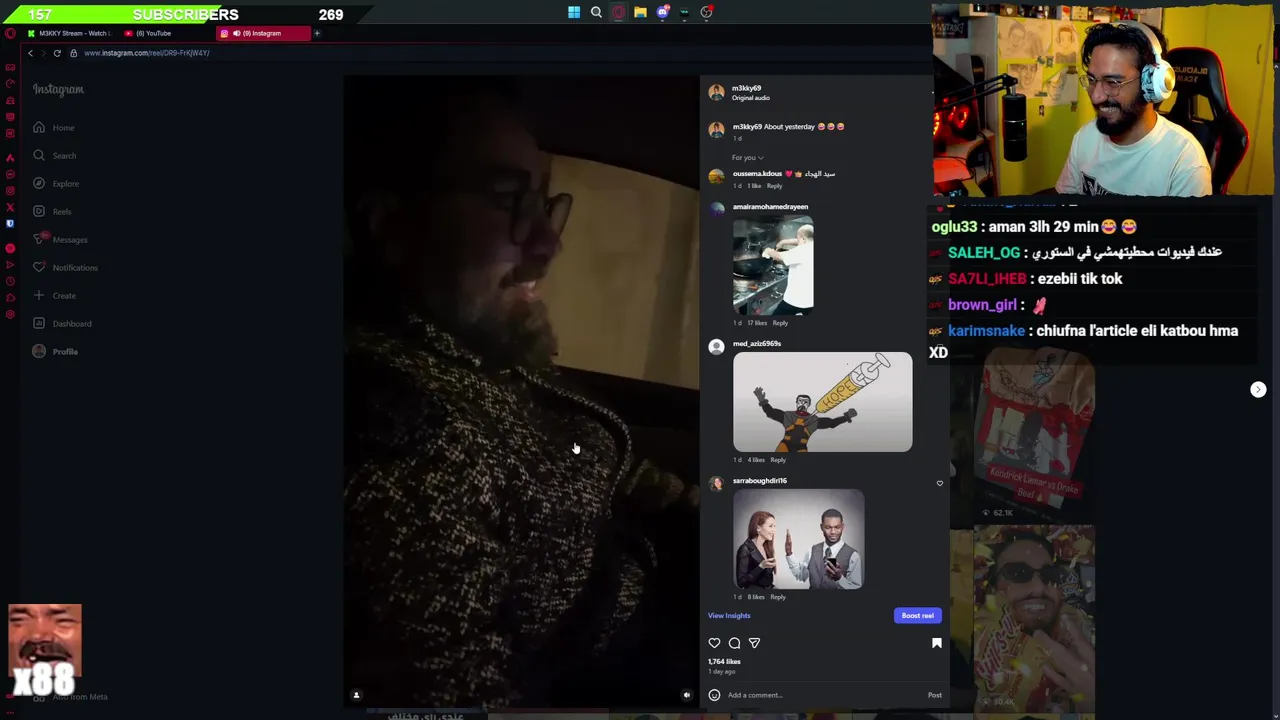Click Post to submit comment
Image resolution: width=1280 pixels, height=720 pixels.
click(934, 695)
